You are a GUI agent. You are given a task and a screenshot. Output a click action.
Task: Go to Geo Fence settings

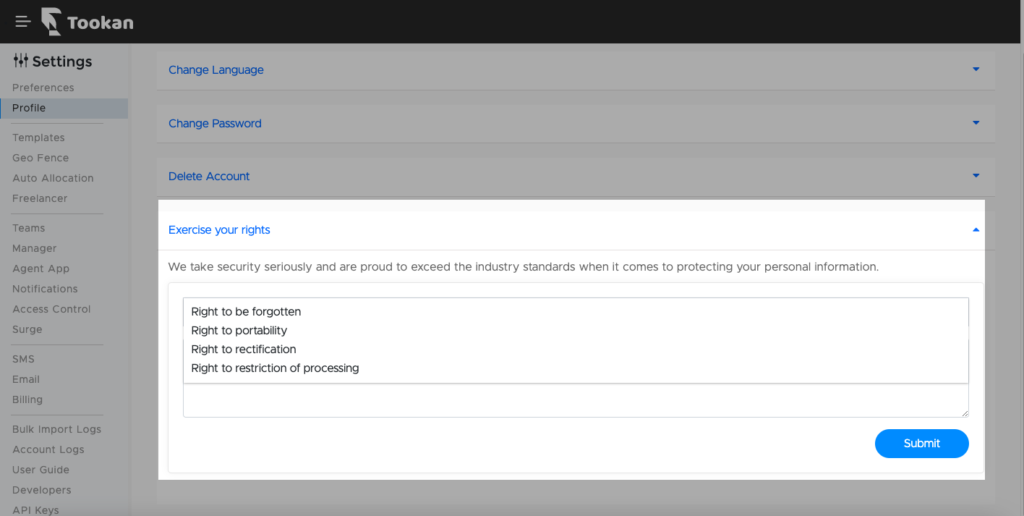[x=40, y=158]
